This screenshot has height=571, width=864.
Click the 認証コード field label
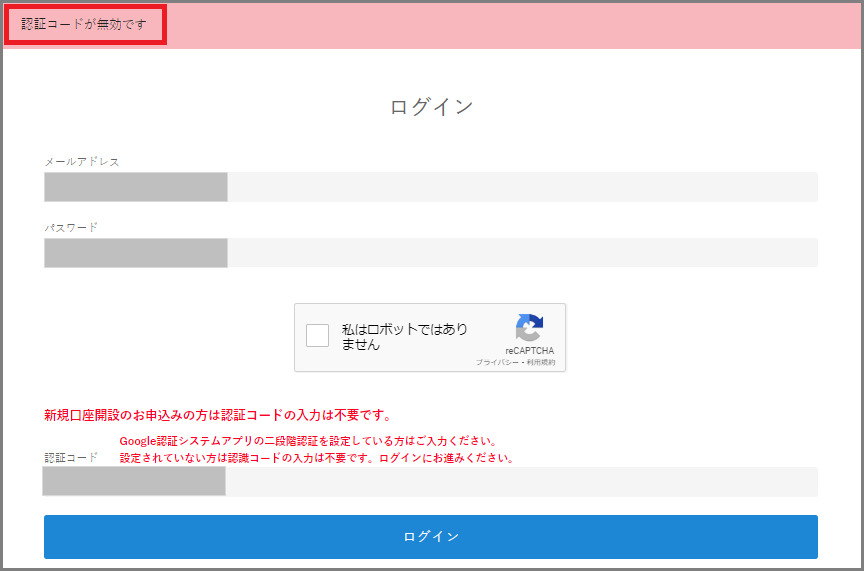(x=71, y=457)
